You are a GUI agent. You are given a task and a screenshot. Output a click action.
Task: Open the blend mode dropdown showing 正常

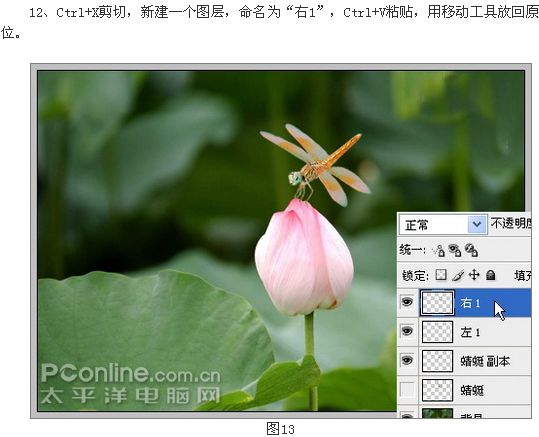click(x=443, y=225)
